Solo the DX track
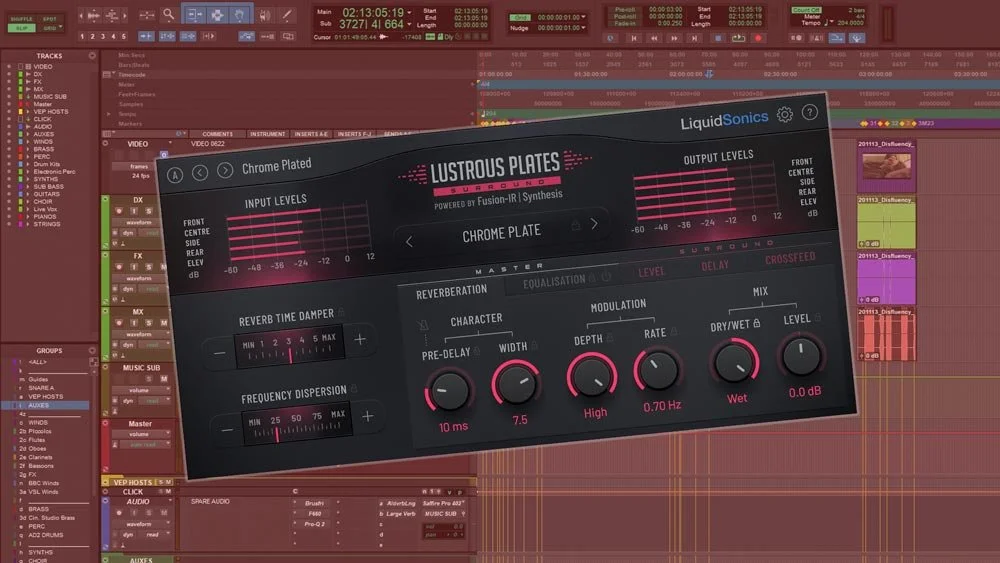 [149, 211]
